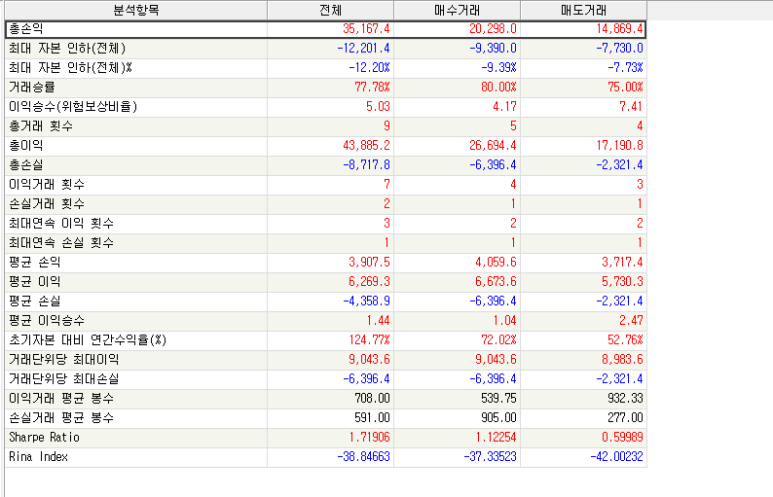Click profit factor value 5.03
The width and height of the screenshot is (773, 497).
pos(378,106)
